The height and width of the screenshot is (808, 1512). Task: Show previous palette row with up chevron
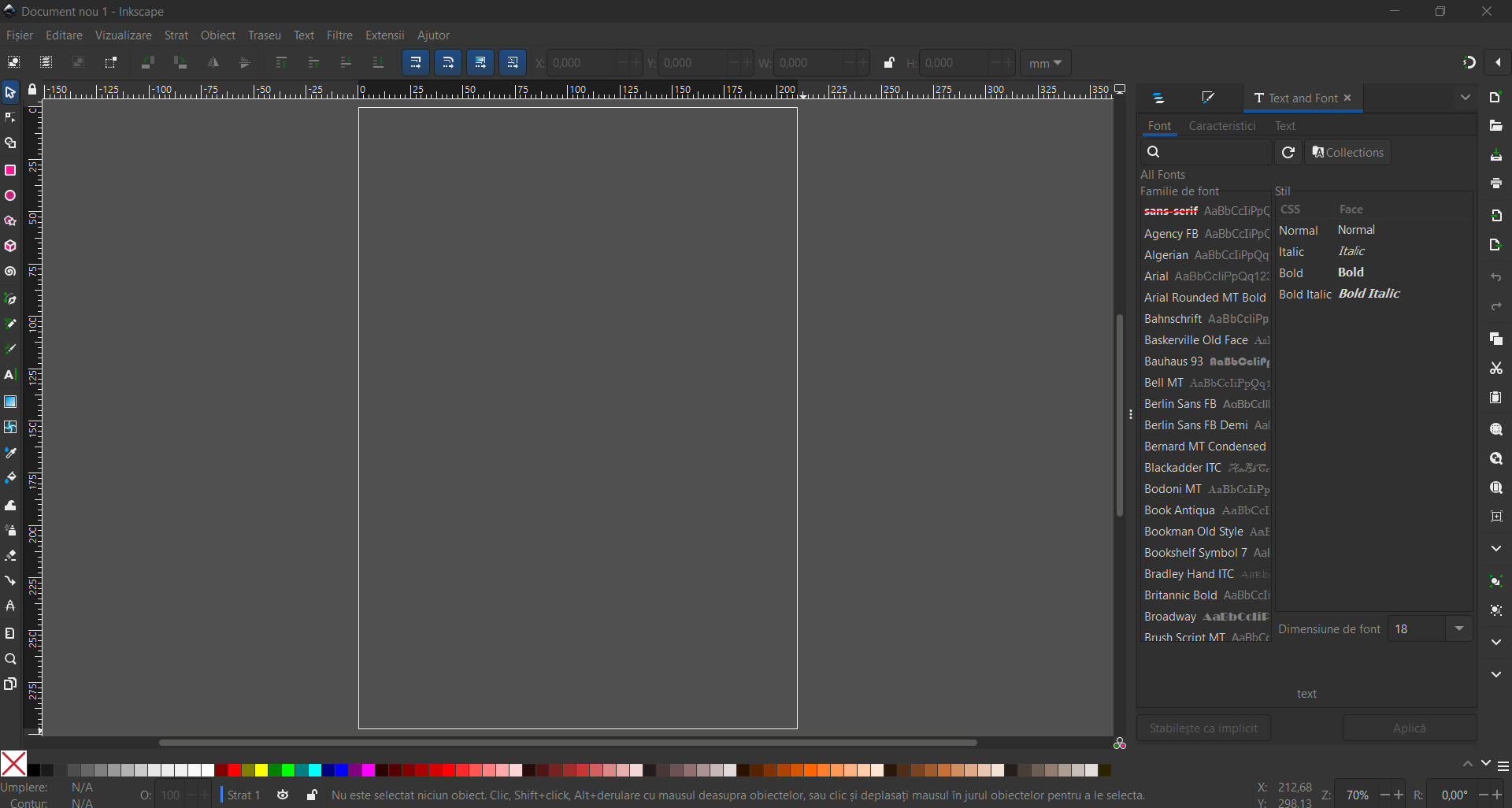[x=1468, y=764]
